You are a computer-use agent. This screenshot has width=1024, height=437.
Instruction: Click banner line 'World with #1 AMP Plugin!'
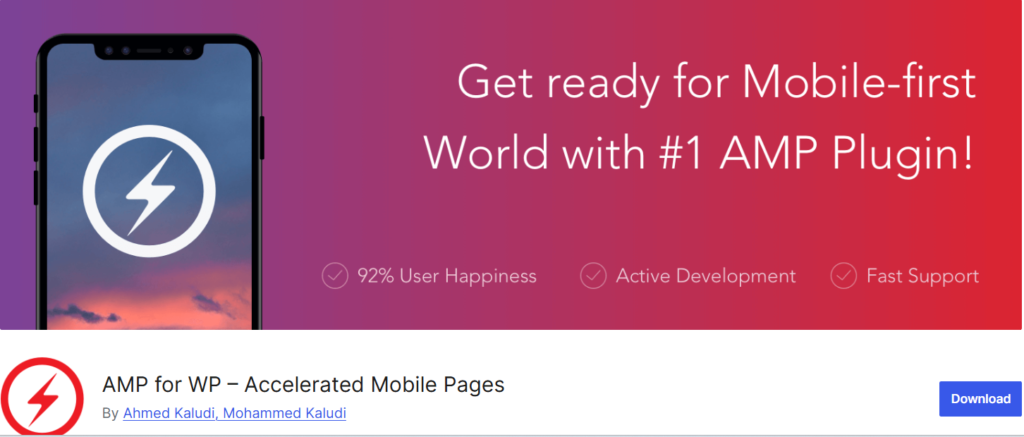click(x=699, y=152)
